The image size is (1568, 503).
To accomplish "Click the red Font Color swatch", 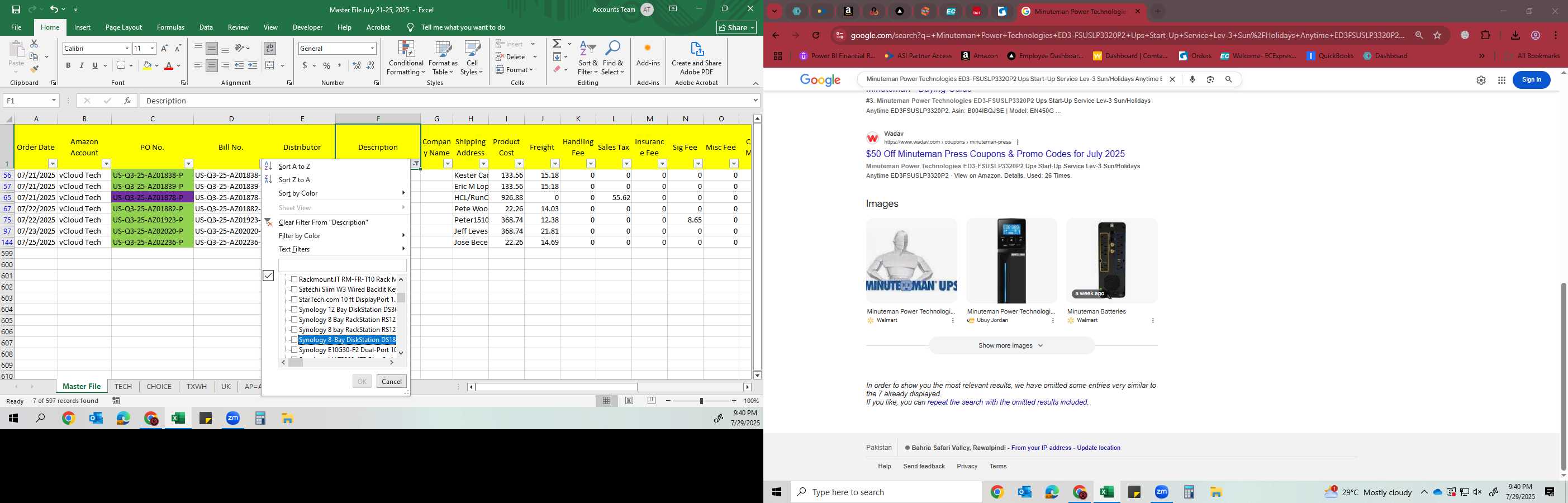I will coord(169,66).
